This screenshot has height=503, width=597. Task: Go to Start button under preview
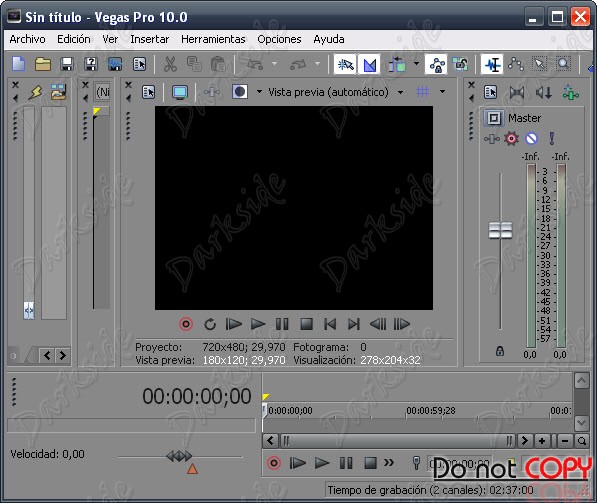(330, 324)
